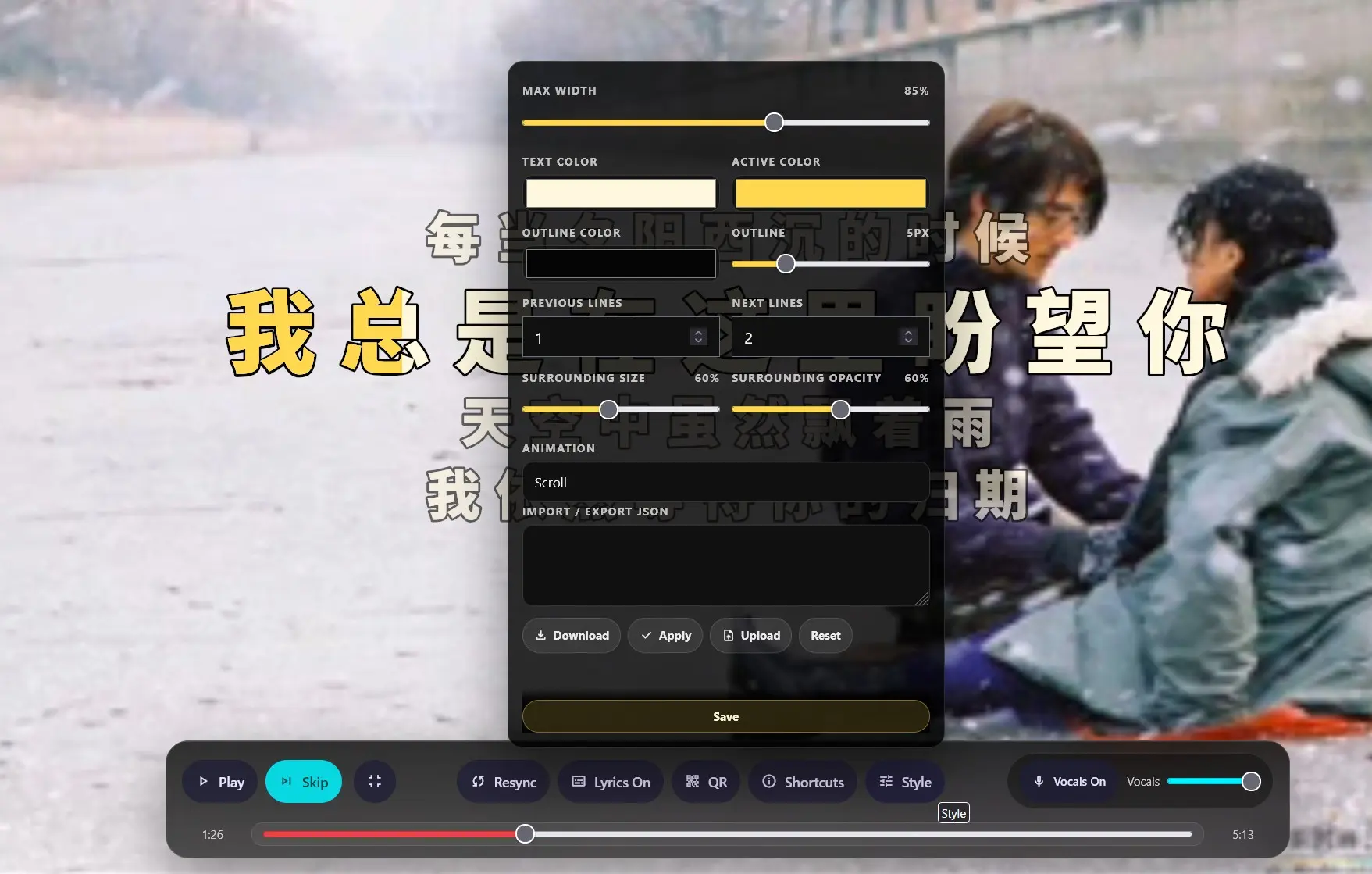Screen dimensions: 1372x874
Task: Adjust the Vocals volume slider
Action: 1213,782
